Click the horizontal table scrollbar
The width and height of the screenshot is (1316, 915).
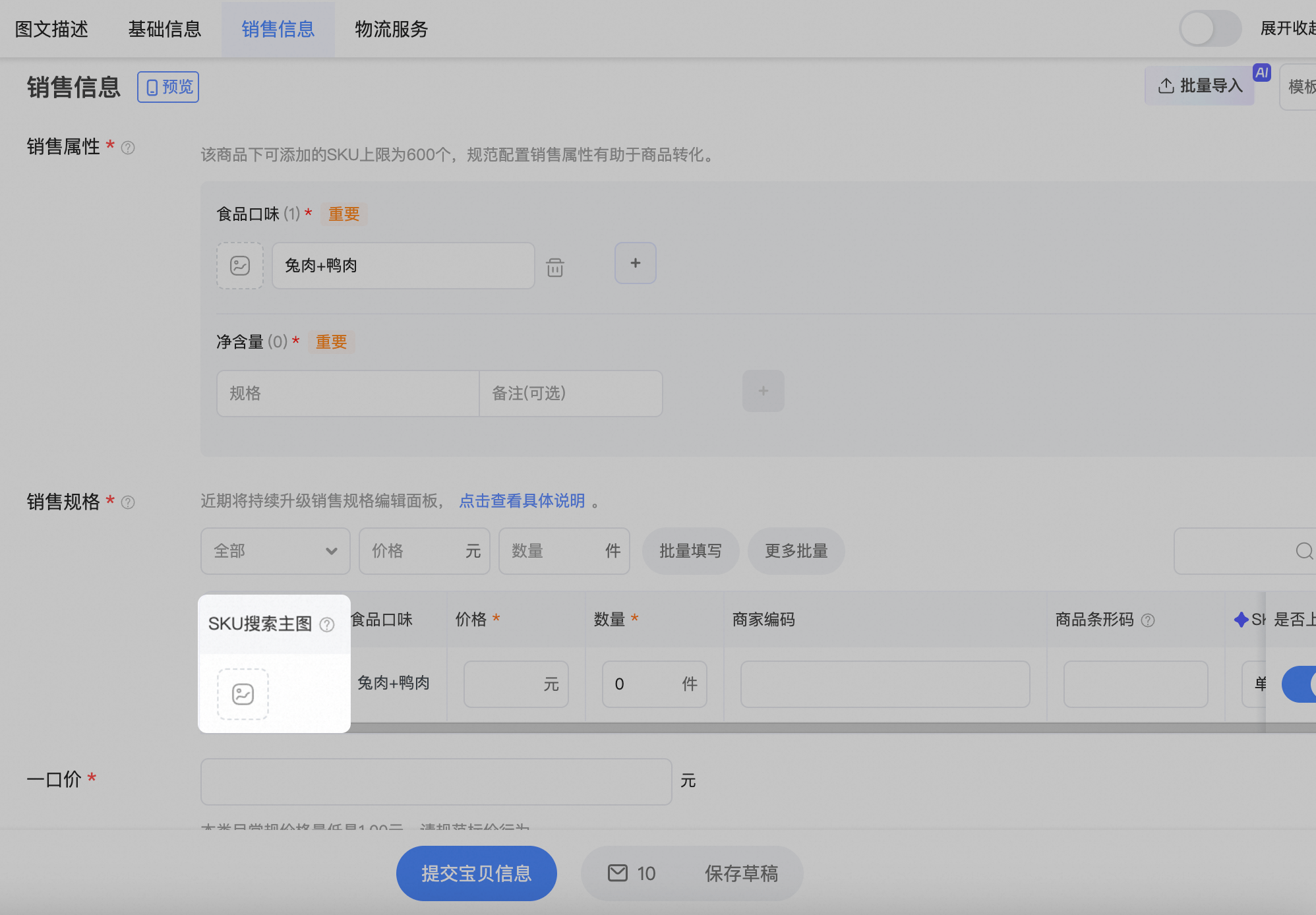808,728
